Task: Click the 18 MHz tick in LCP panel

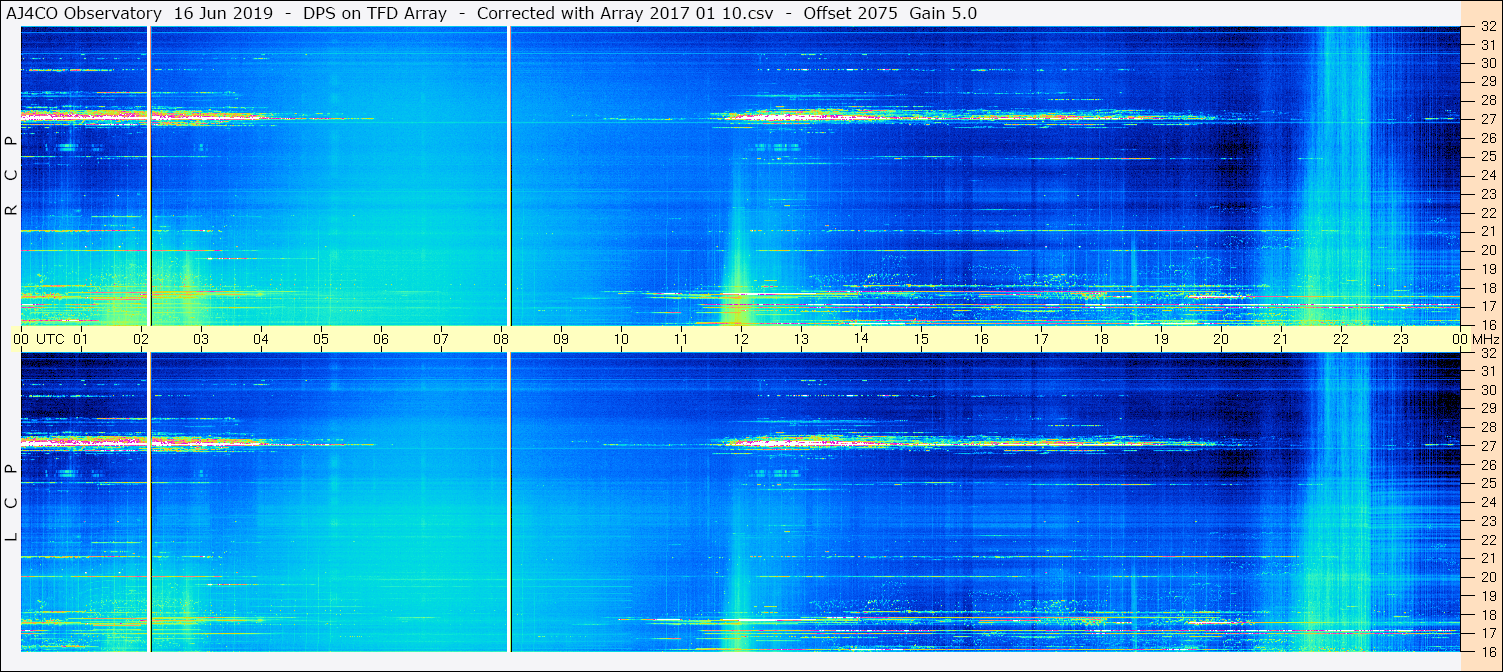Action: (x=1488, y=615)
